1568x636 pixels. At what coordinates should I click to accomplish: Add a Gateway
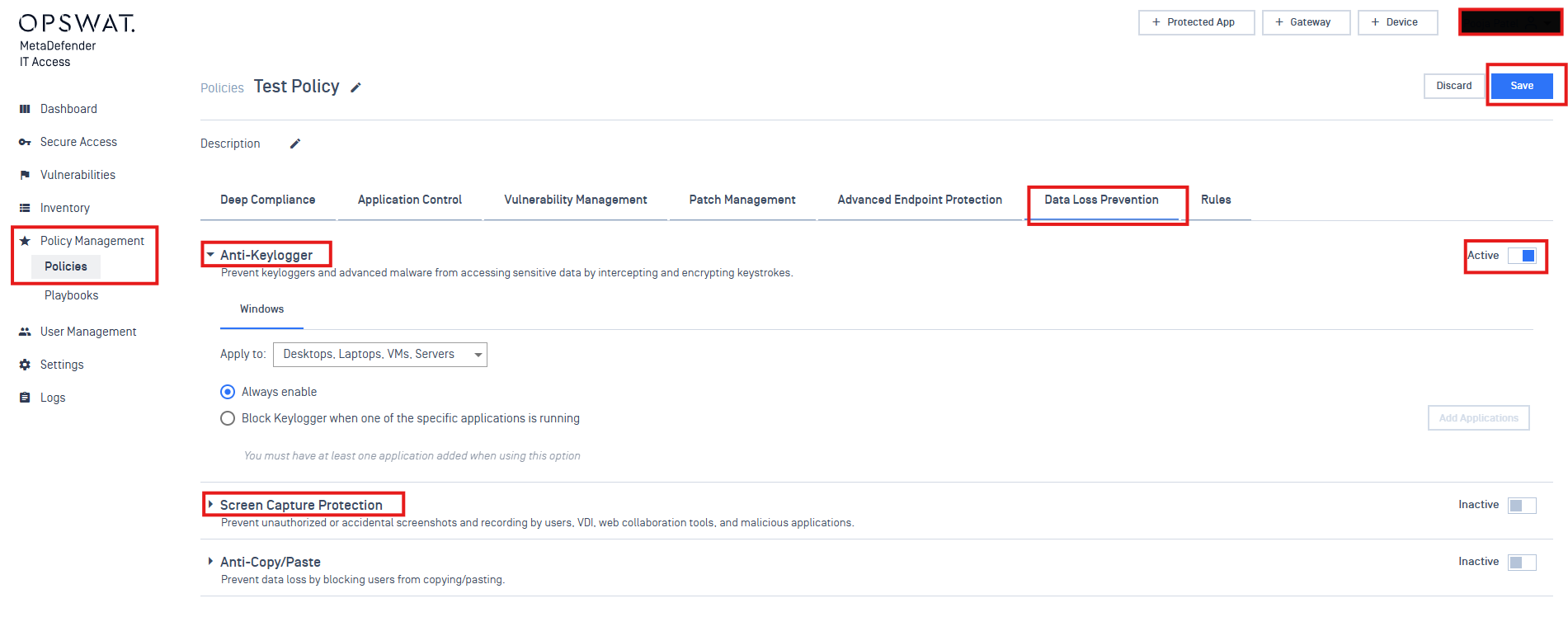[1306, 22]
